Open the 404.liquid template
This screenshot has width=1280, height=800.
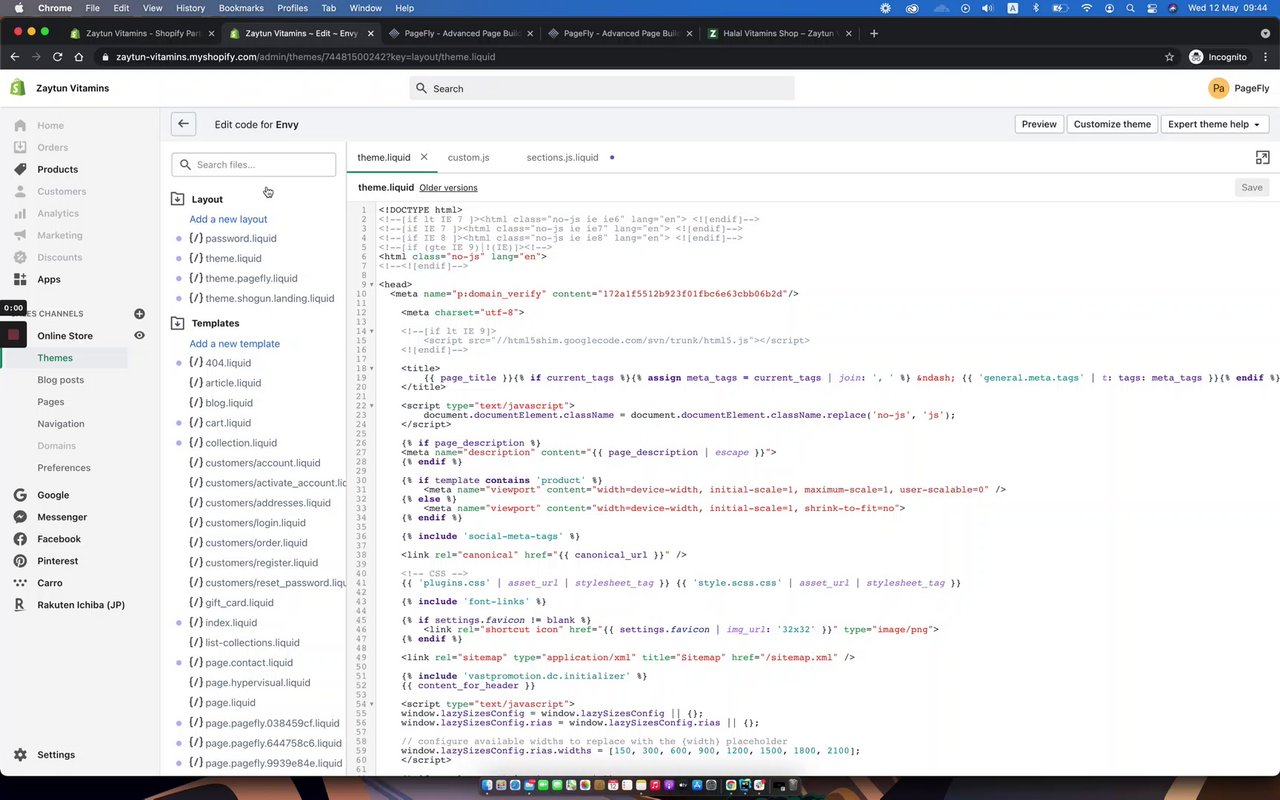pos(228,363)
